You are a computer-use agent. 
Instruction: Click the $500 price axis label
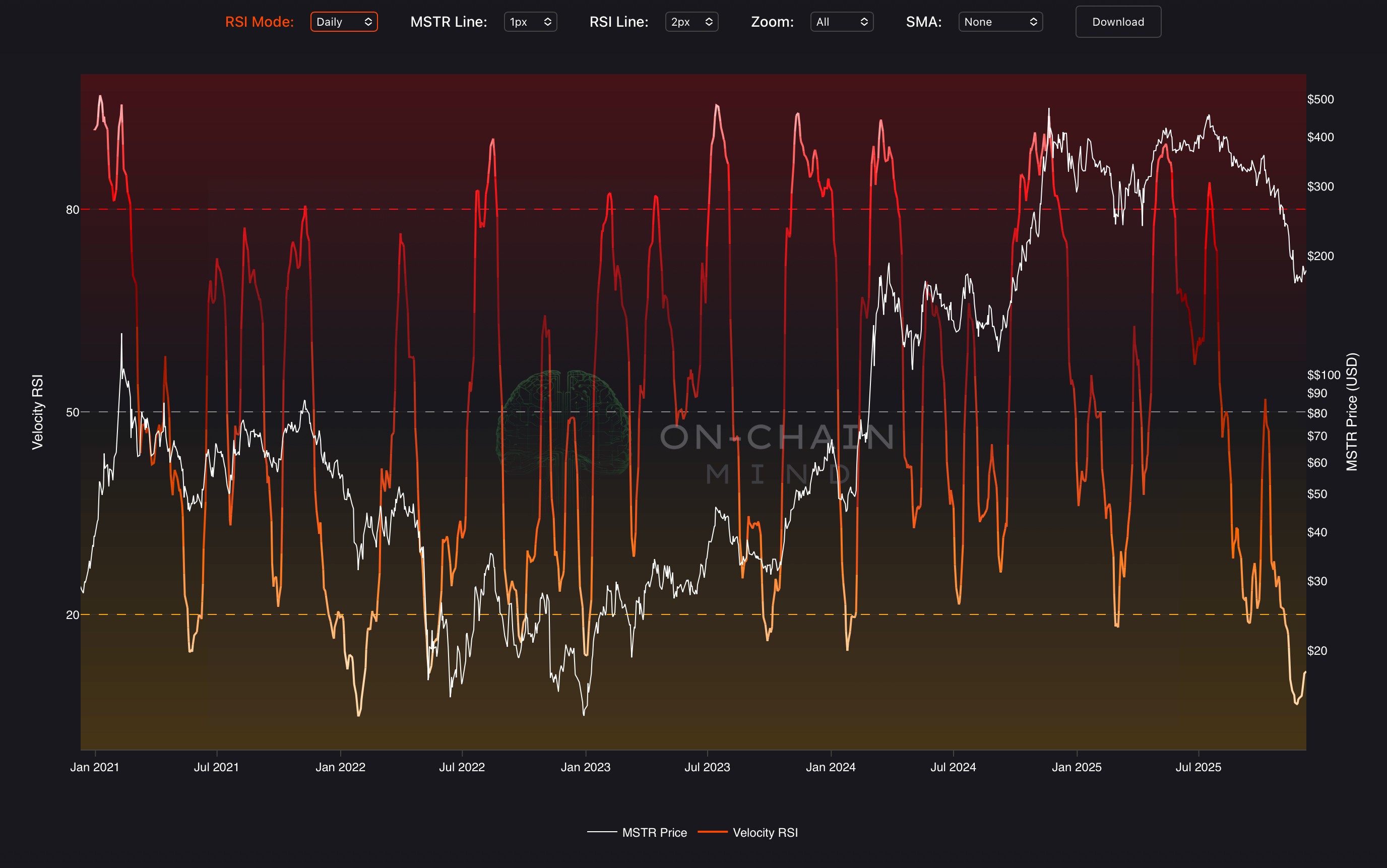1320,99
